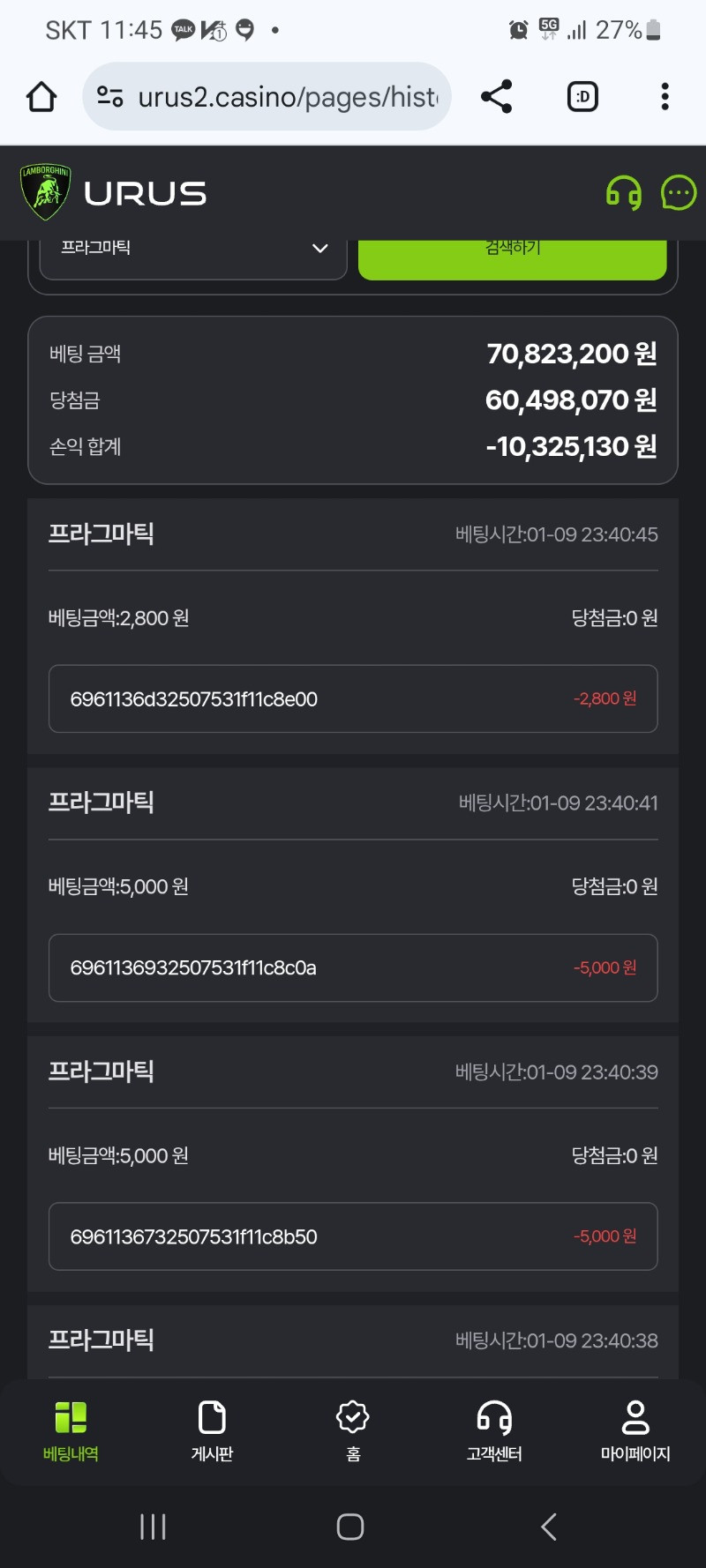
Task: Expand the 프라그마틱 provider dropdown
Action: tap(192, 250)
